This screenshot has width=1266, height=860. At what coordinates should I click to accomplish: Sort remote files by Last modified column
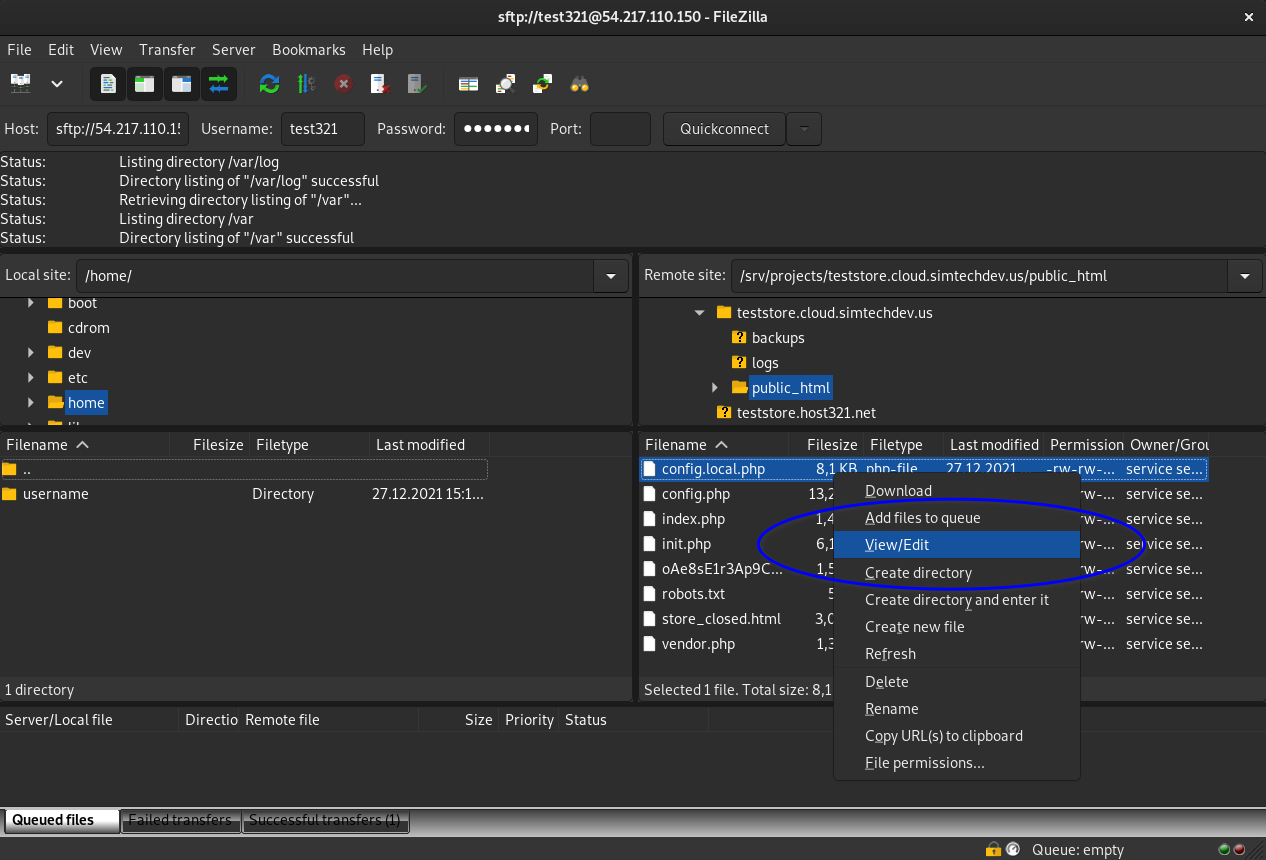(x=993, y=445)
